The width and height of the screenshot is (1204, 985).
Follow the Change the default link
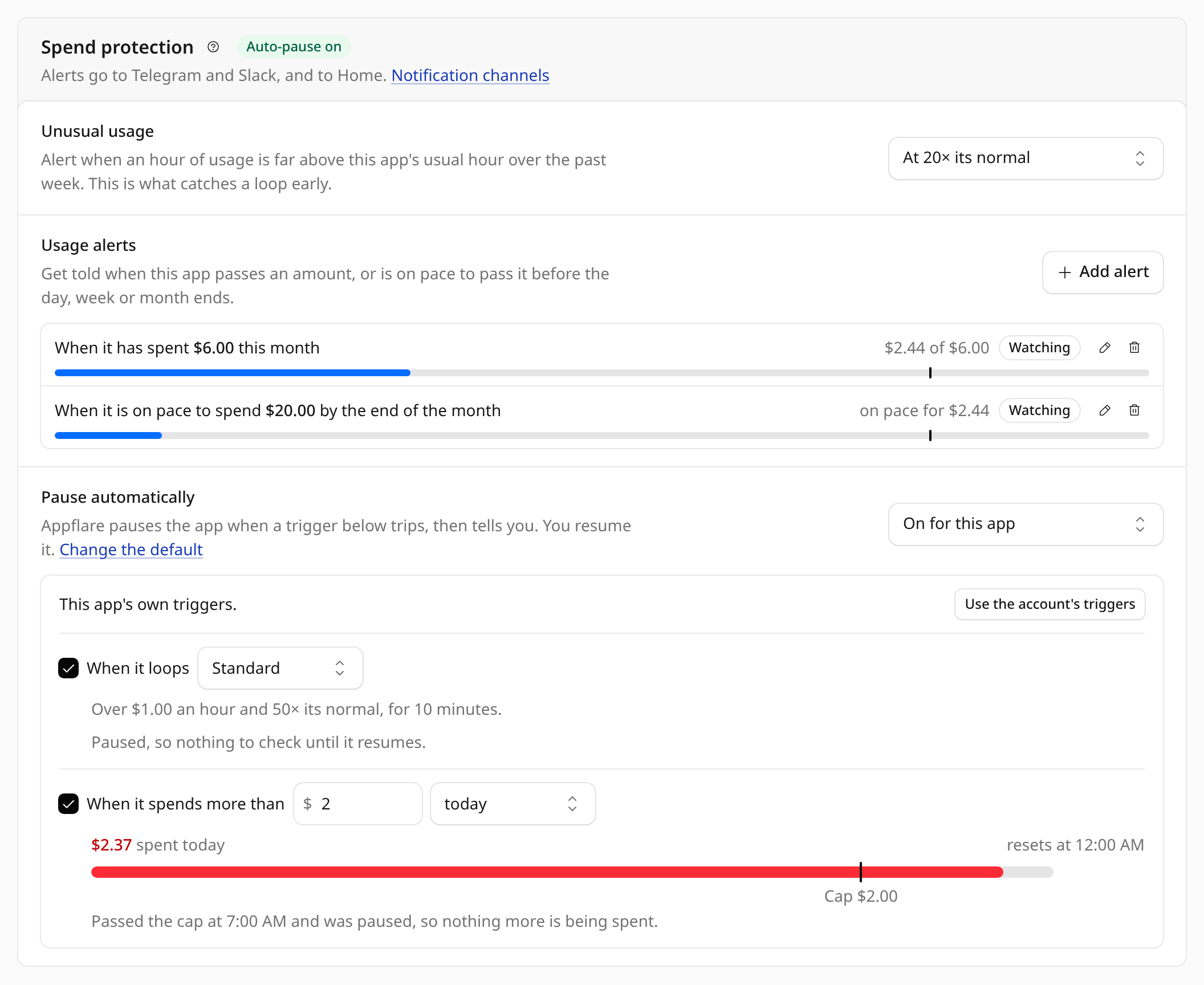click(x=131, y=550)
